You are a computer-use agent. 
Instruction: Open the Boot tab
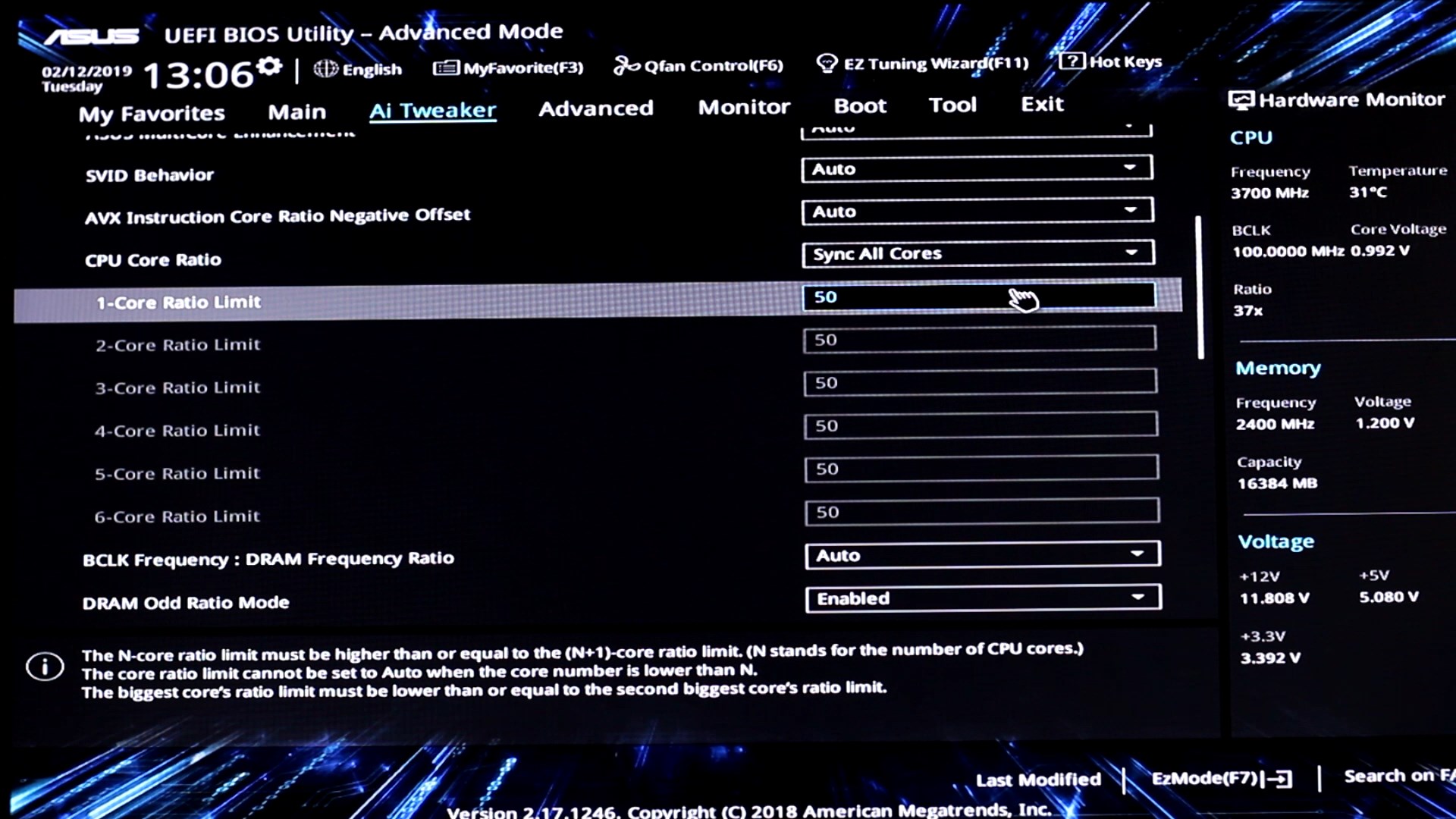click(860, 105)
